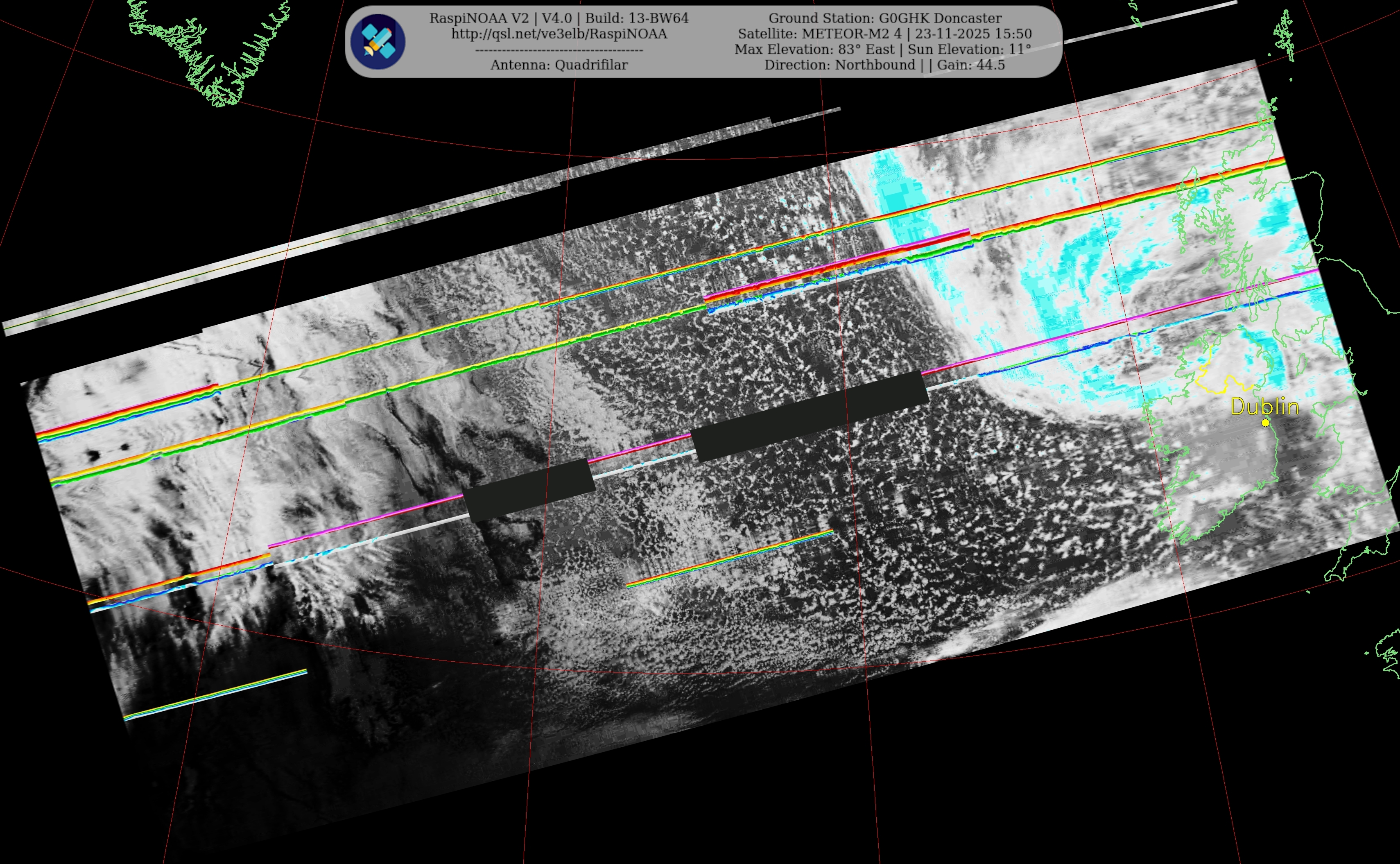Click the yellow Dublin location marker dot
1400x864 pixels.
pyautogui.click(x=1265, y=423)
